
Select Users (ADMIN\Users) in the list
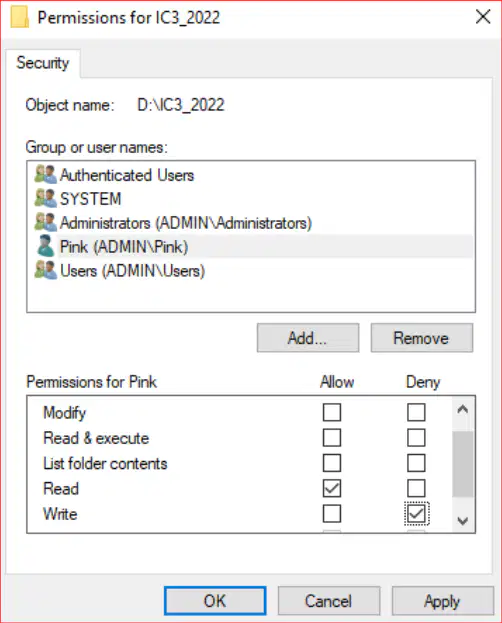[132, 271]
